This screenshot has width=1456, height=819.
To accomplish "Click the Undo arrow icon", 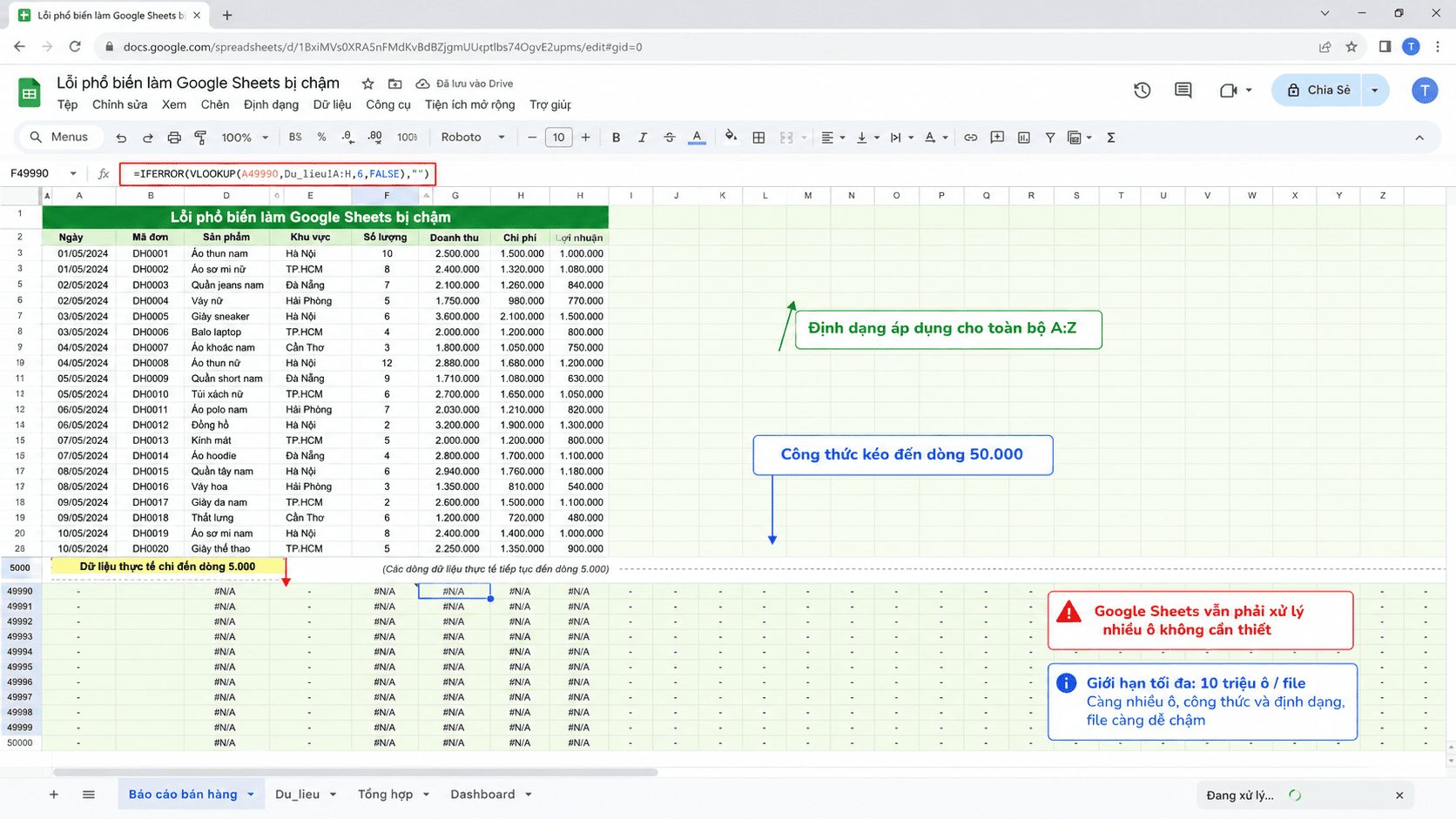I will click(121, 138).
